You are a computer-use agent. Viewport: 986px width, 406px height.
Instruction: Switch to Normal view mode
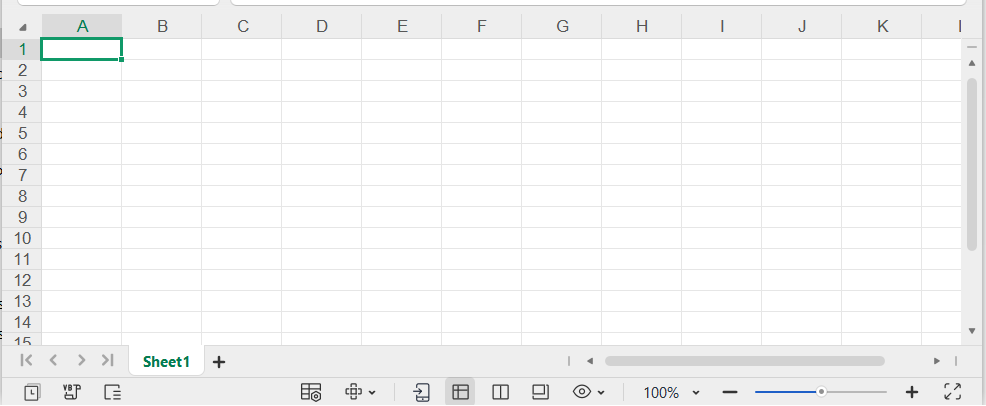[461, 392]
